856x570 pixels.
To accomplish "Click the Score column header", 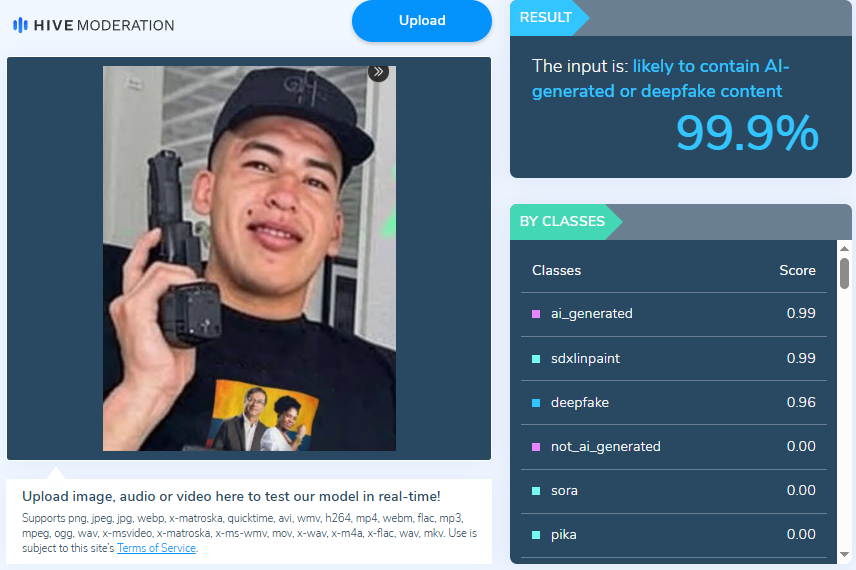I will pos(797,270).
